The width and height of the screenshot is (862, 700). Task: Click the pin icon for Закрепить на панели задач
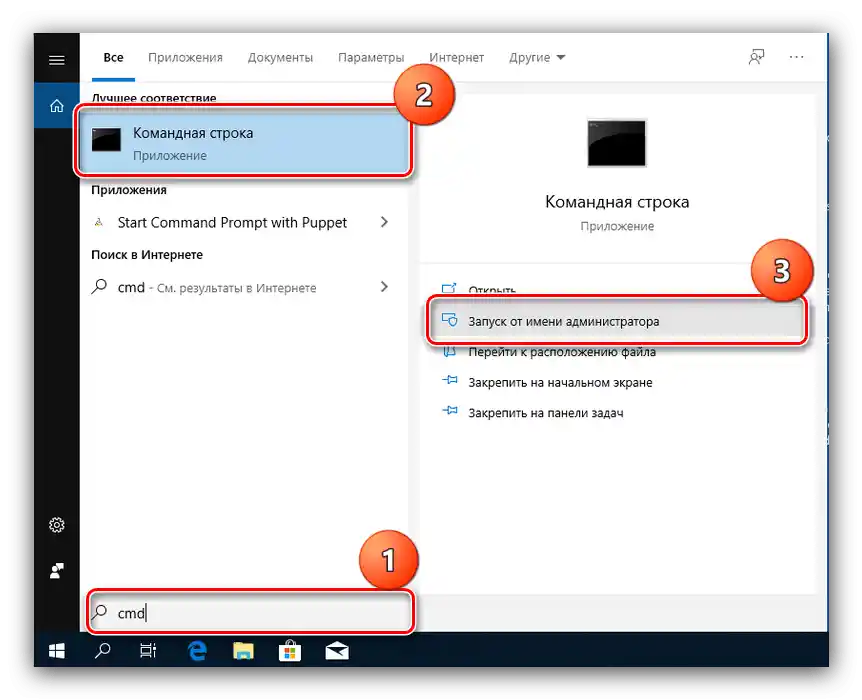[x=450, y=410]
